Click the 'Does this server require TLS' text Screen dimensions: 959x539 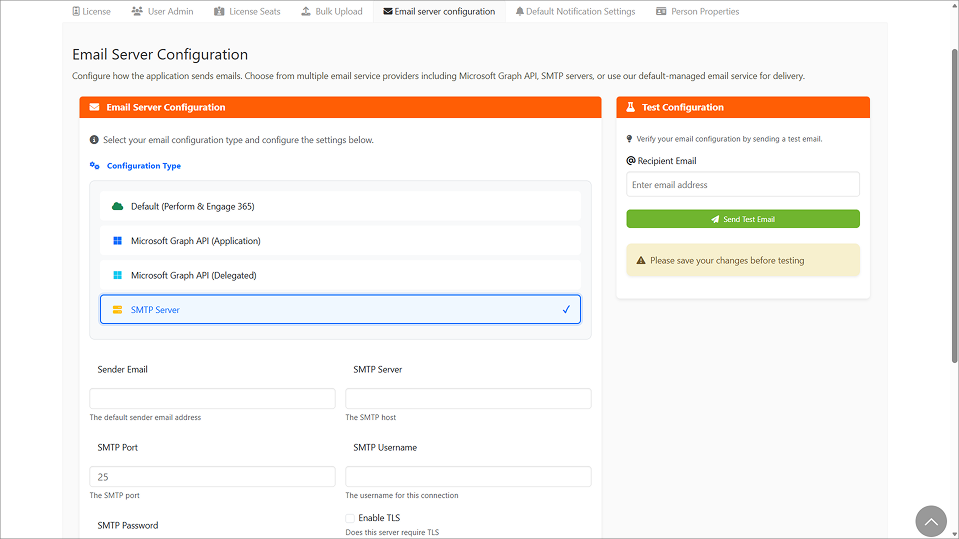tap(392, 532)
